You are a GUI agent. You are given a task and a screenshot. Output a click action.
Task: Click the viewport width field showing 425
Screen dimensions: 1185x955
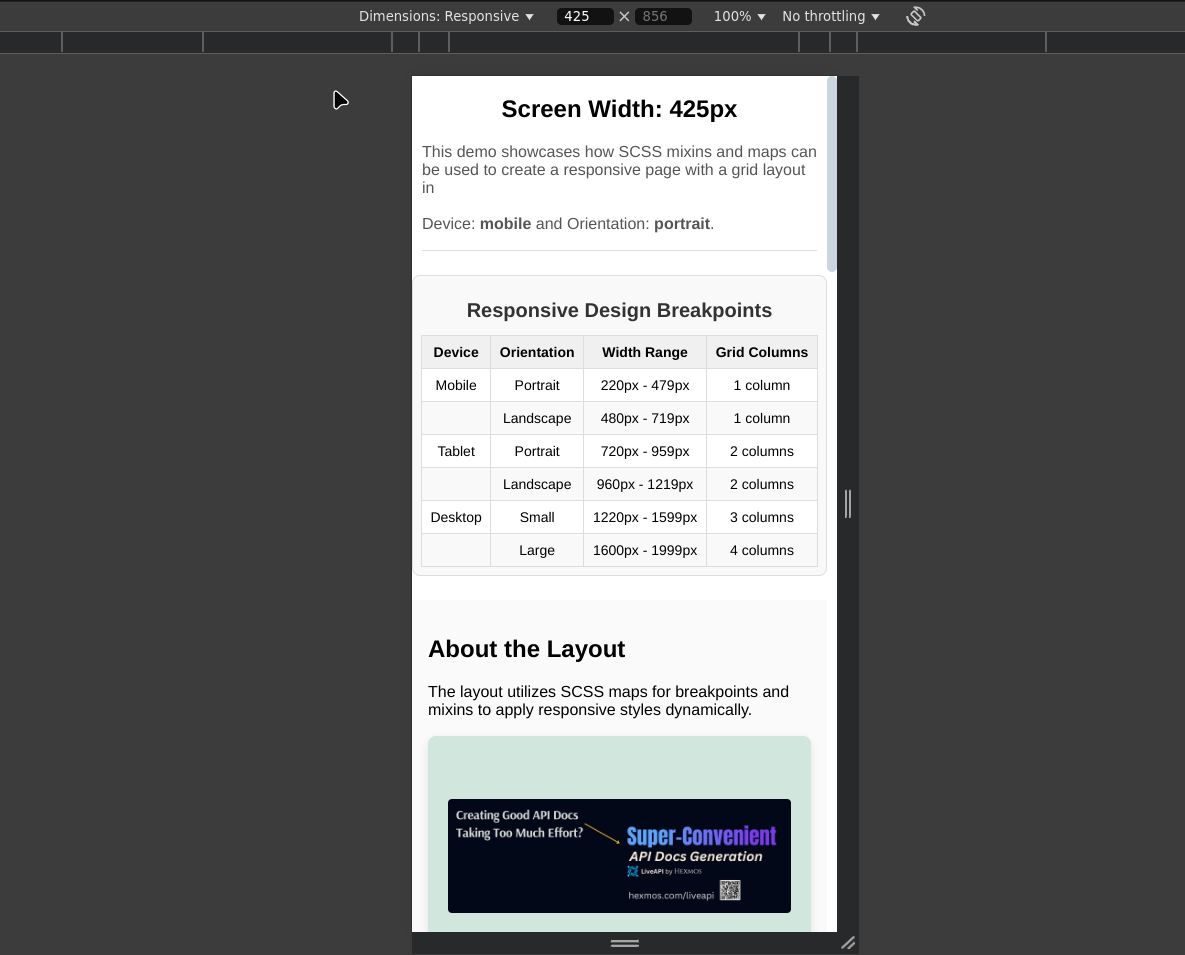click(x=585, y=16)
